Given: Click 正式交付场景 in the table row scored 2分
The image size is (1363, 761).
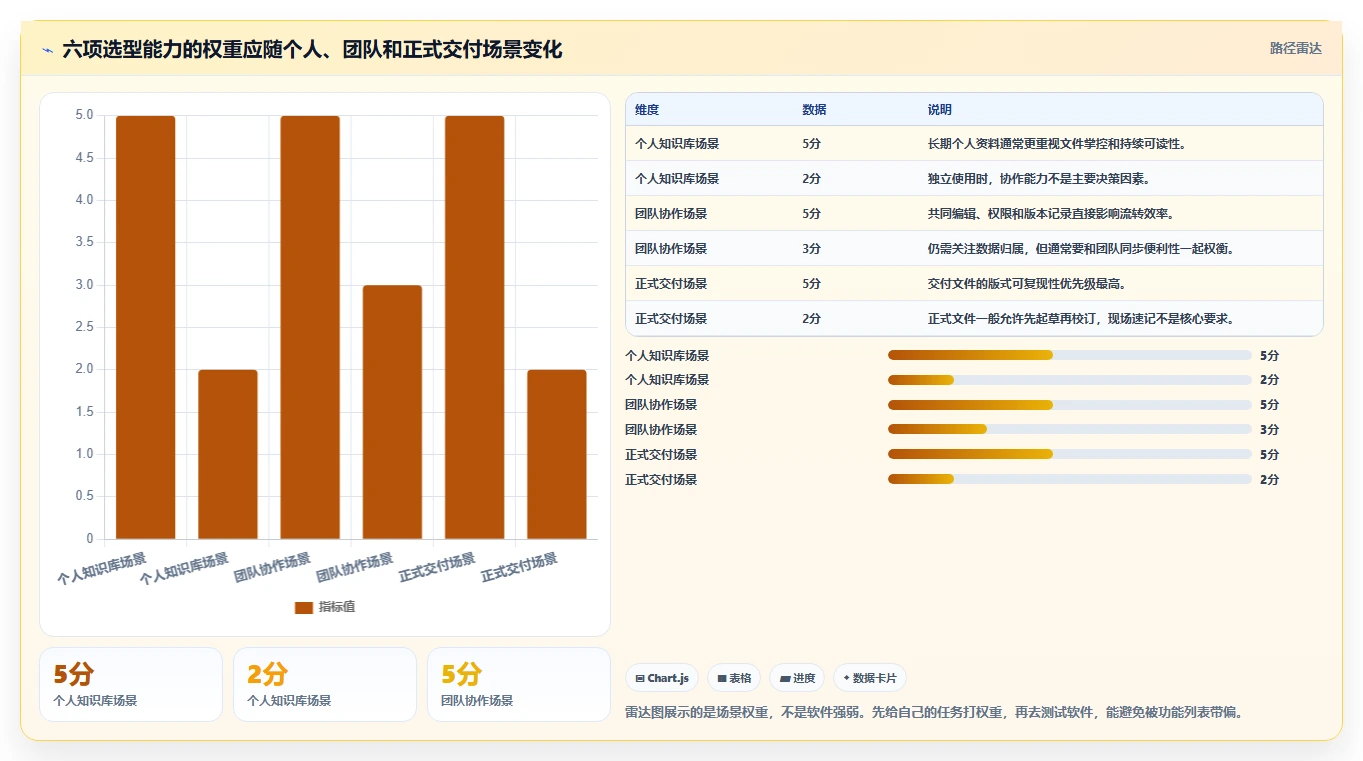Looking at the screenshot, I should [x=671, y=319].
